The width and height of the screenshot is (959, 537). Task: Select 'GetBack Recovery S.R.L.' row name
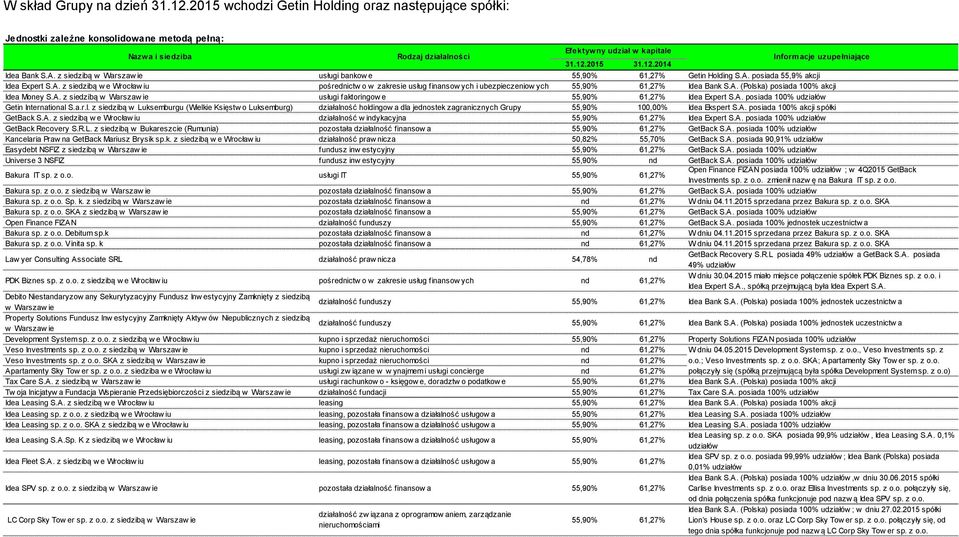tap(111, 128)
